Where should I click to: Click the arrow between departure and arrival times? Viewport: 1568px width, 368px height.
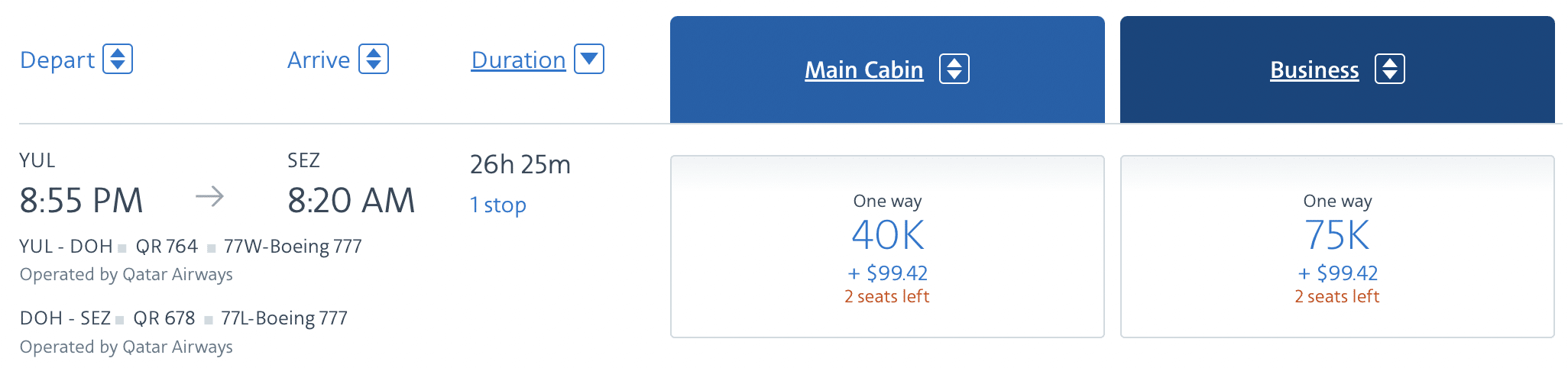[x=209, y=197]
